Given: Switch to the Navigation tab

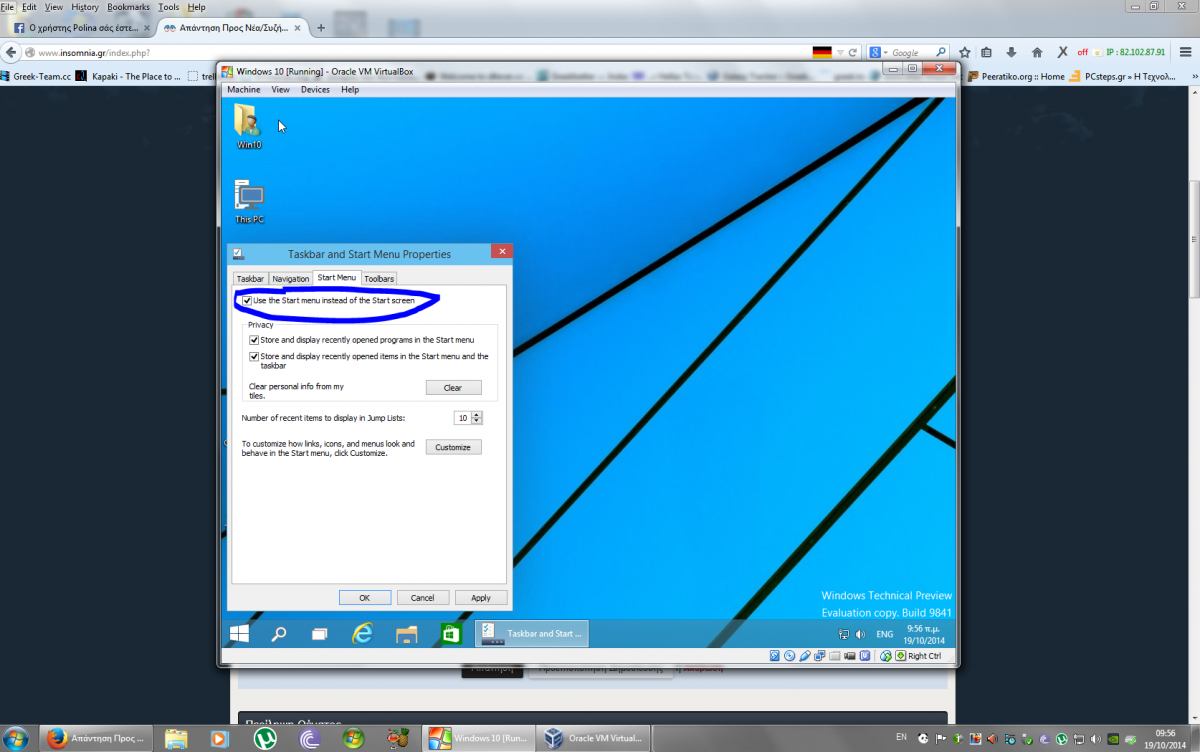Looking at the screenshot, I should (291, 278).
